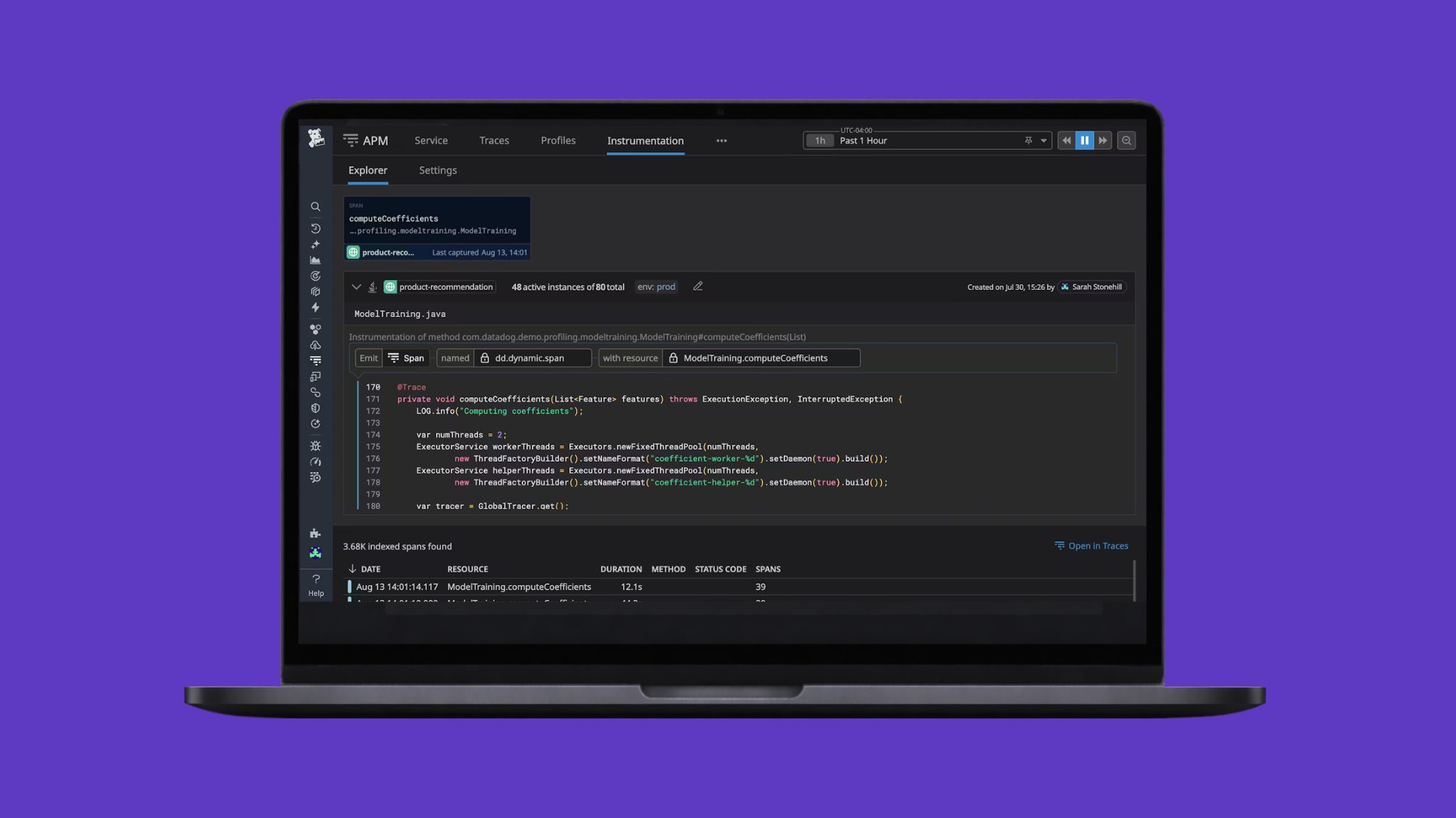
Task: Open the Settings sub-tab
Action: pyautogui.click(x=438, y=171)
